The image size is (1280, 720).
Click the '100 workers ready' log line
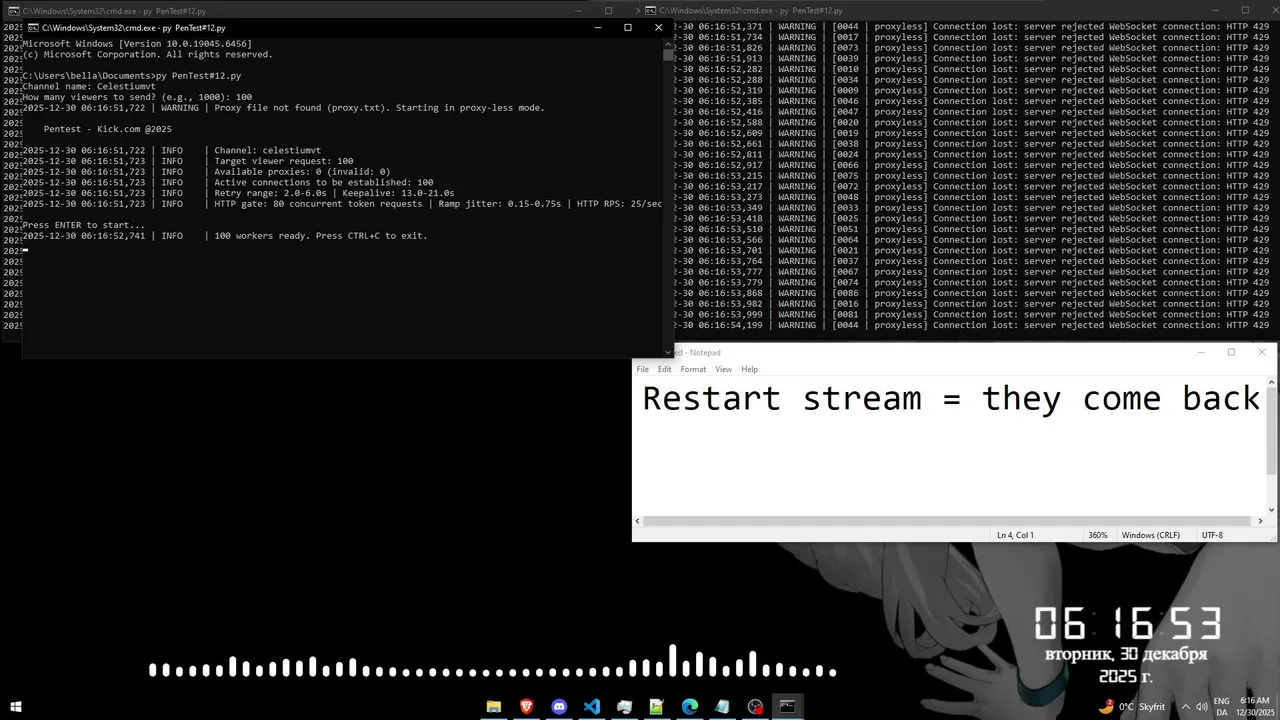[225, 236]
